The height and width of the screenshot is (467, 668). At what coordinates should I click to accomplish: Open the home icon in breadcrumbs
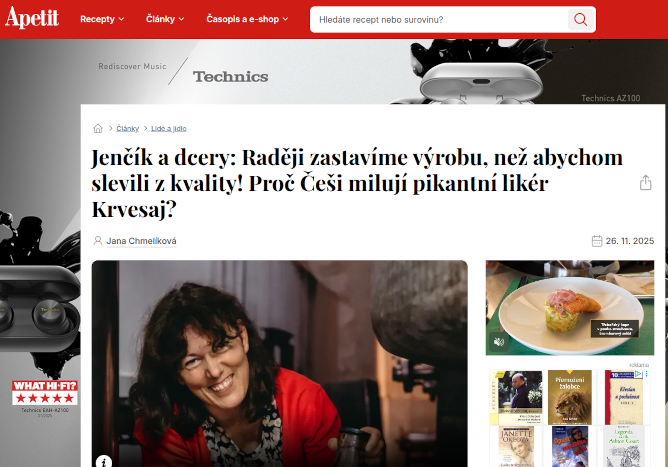(x=98, y=128)
